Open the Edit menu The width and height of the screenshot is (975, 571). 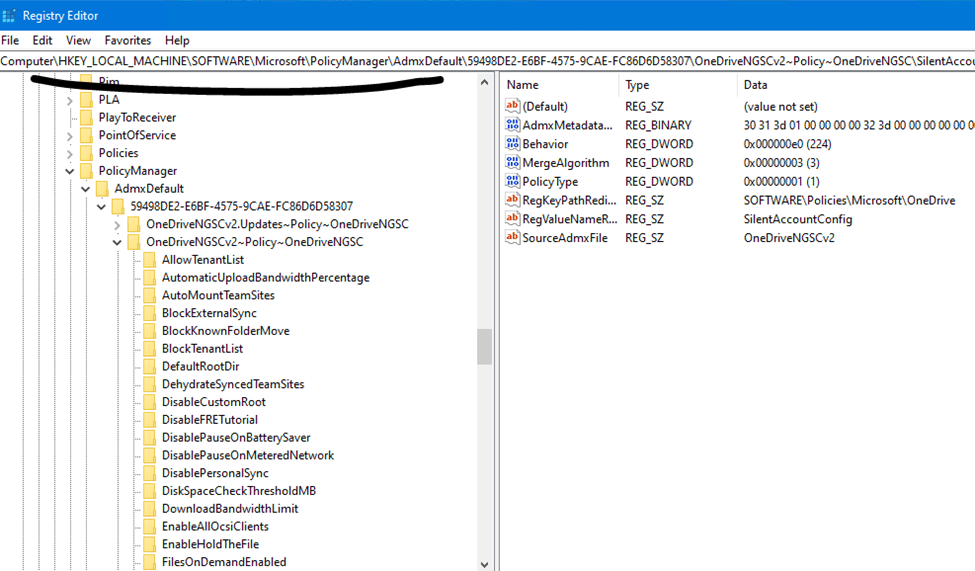[x=42, y=40]
